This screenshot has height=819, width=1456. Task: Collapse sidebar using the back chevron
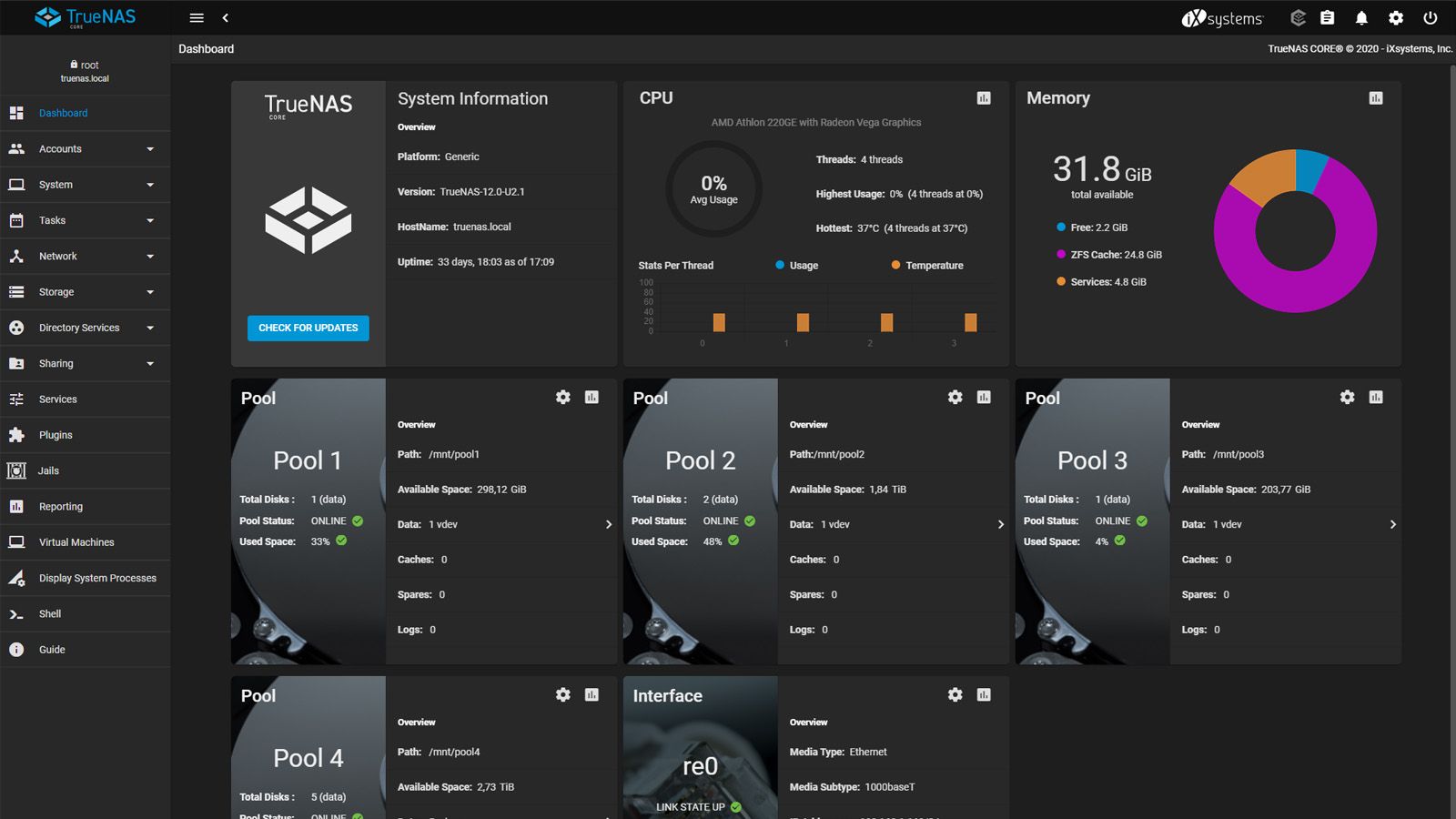click(226, 17)
